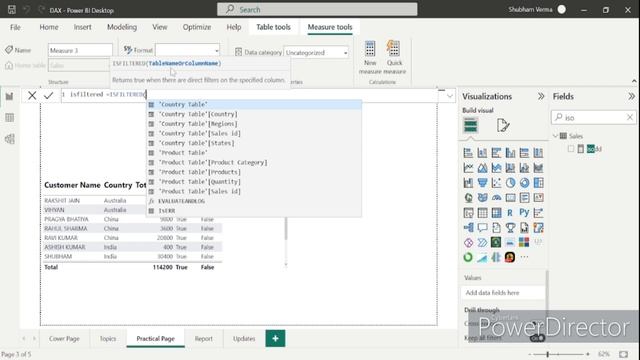Click the Fit to page icon
Screen dimensions: 640x360
click(623, 354)
